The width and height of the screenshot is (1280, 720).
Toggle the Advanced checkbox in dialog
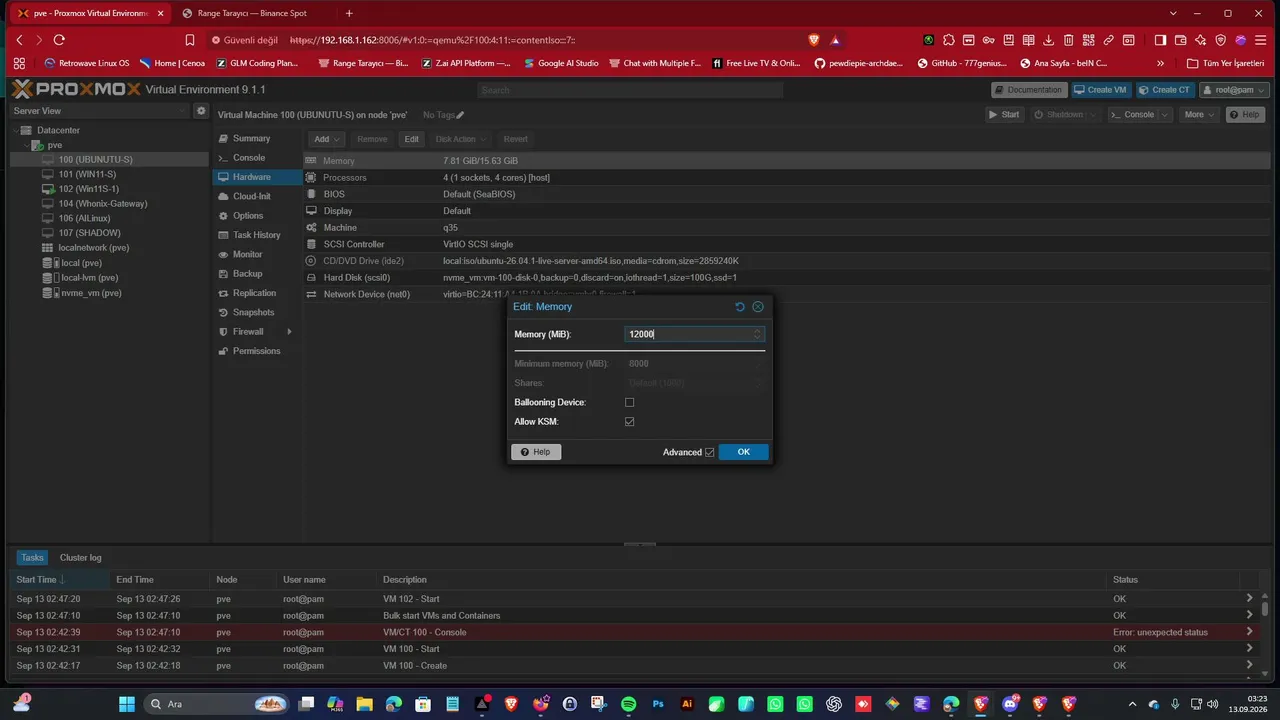click(710, 452)
